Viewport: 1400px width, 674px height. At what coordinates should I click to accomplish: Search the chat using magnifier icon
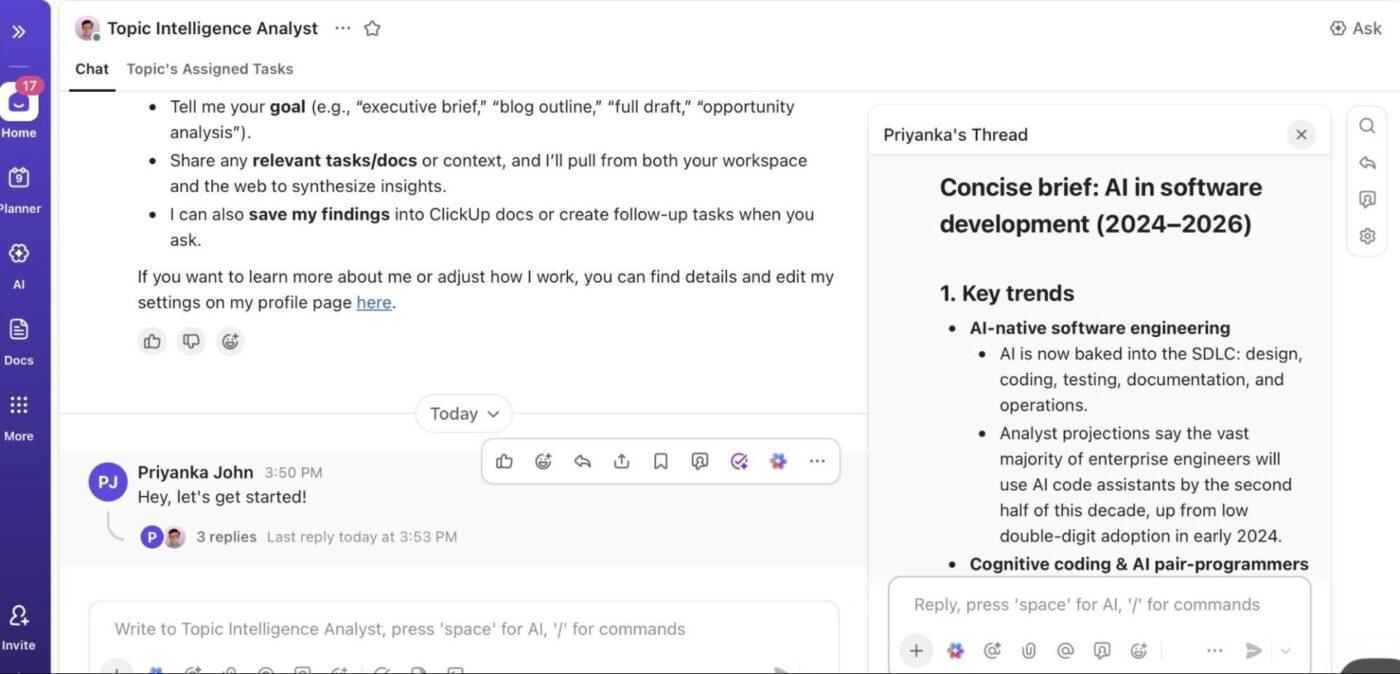[1367, 126]
